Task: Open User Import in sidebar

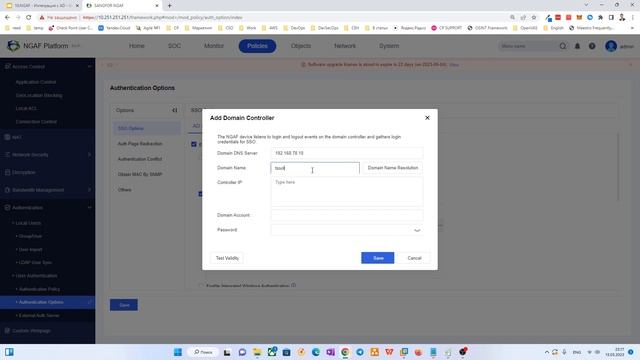Action: (30, 249)
